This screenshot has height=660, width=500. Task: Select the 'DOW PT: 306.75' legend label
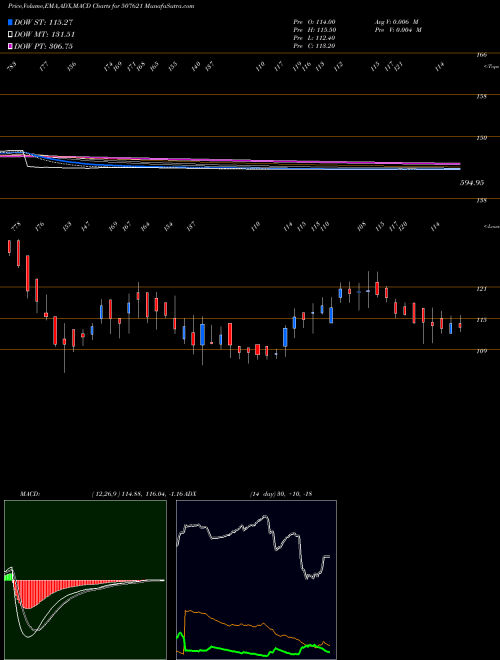[43, 46]
